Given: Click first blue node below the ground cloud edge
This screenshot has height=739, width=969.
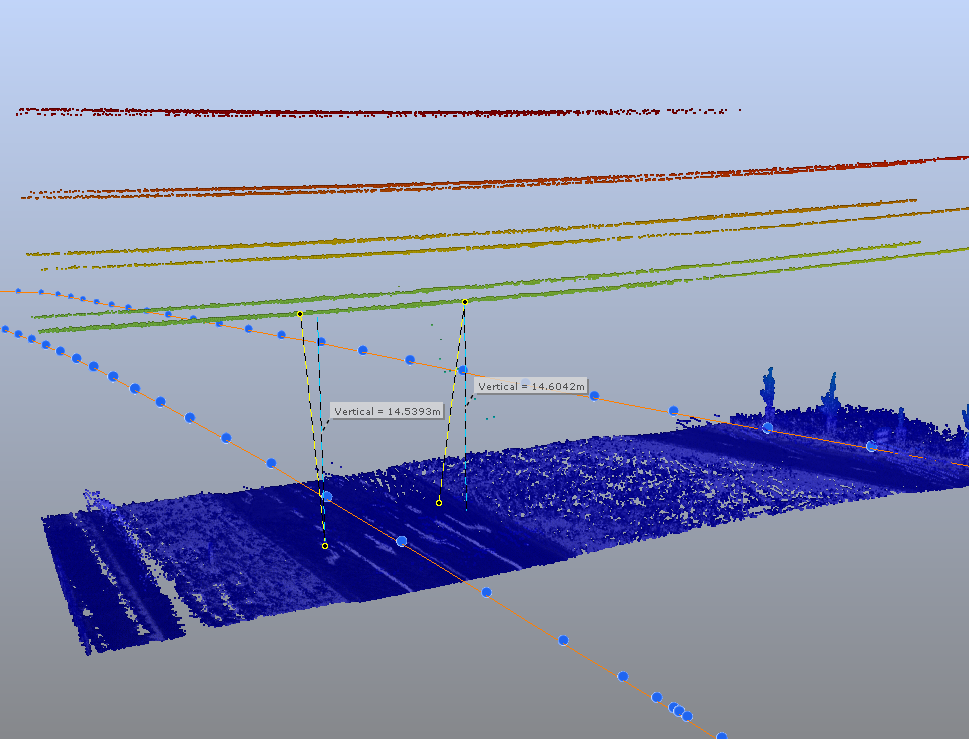Looking at the screenshot, I should [x=486, y=592].
